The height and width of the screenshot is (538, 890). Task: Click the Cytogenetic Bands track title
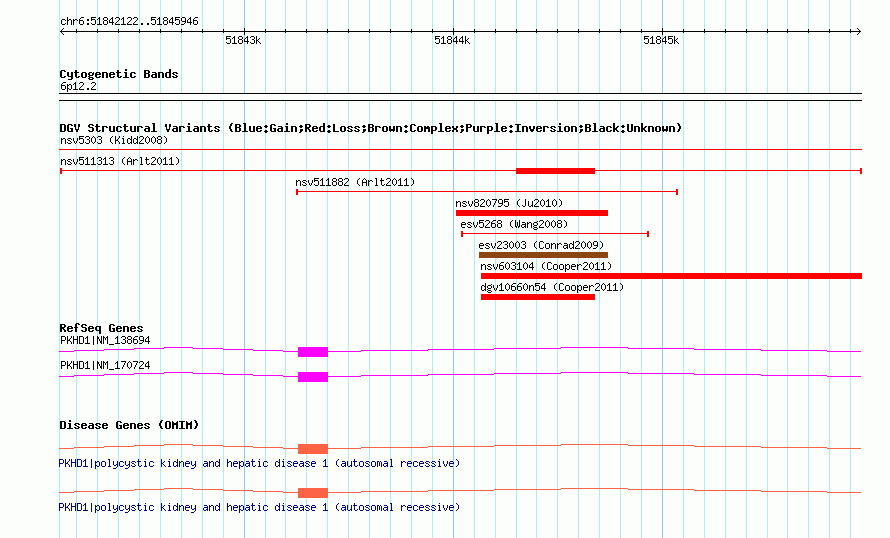tap(119, 74)
